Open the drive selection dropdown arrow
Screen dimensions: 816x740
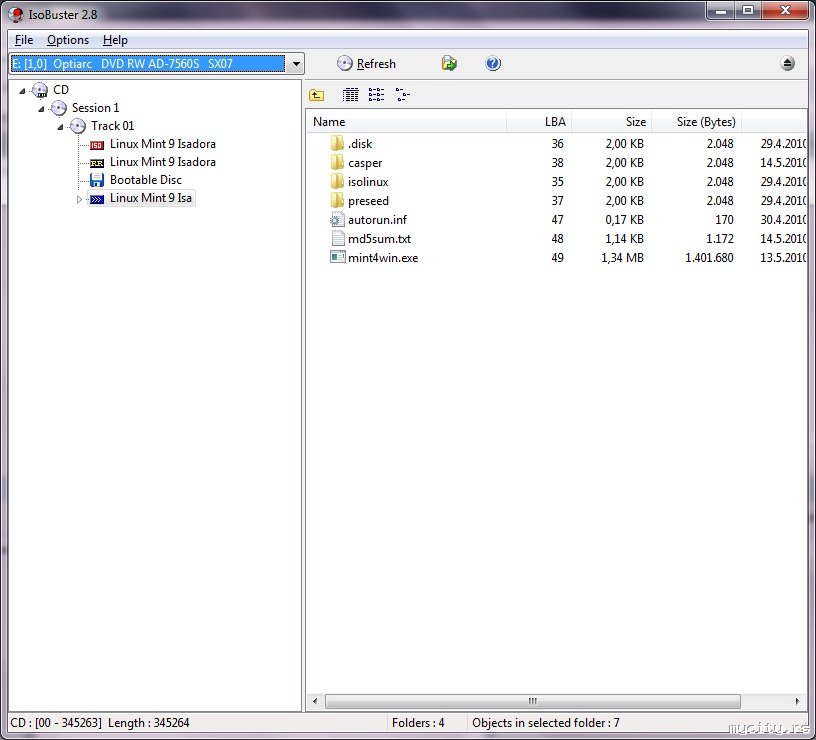(296, 64)
